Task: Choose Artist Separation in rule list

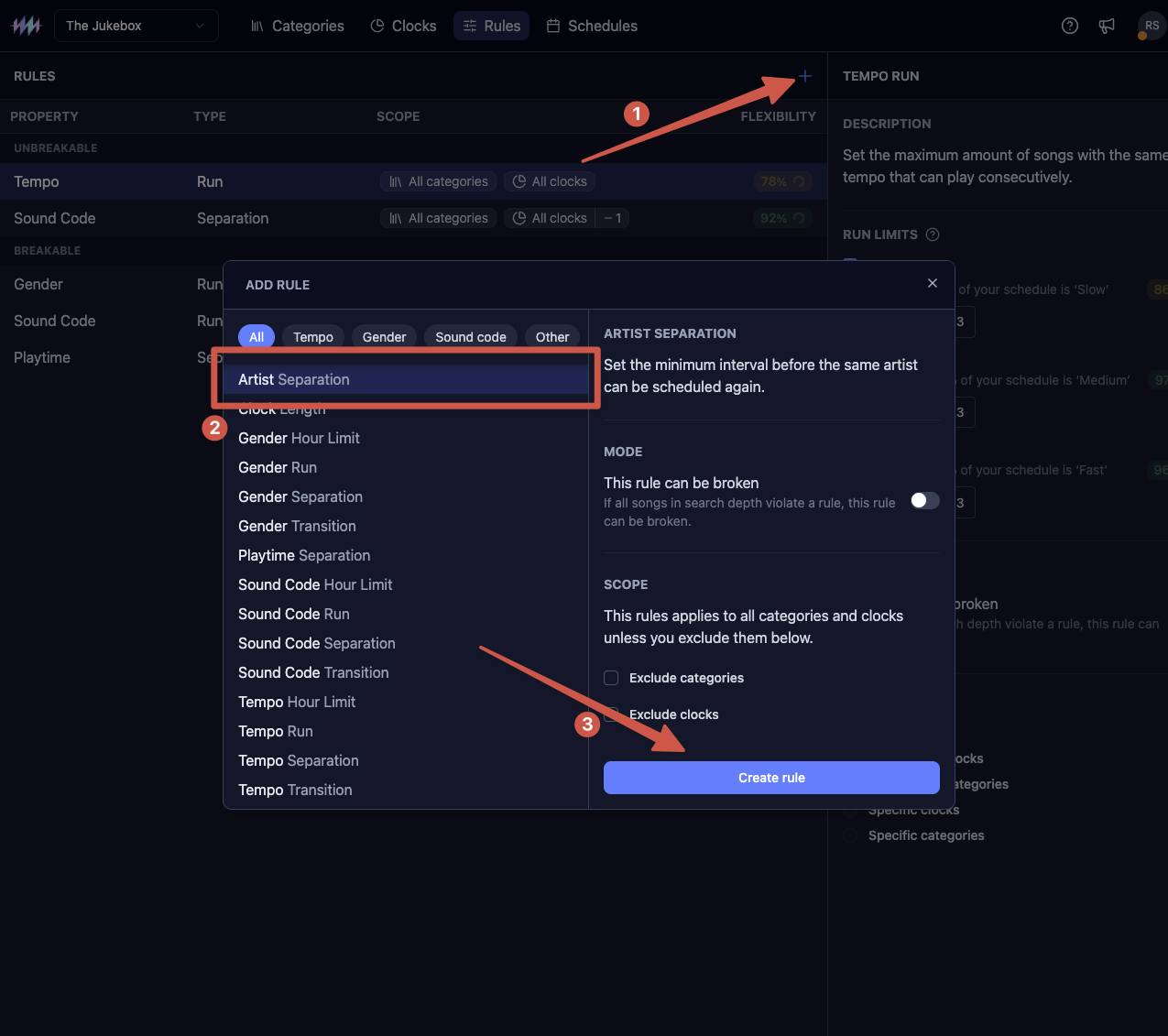Action: [x=406, y=379]
